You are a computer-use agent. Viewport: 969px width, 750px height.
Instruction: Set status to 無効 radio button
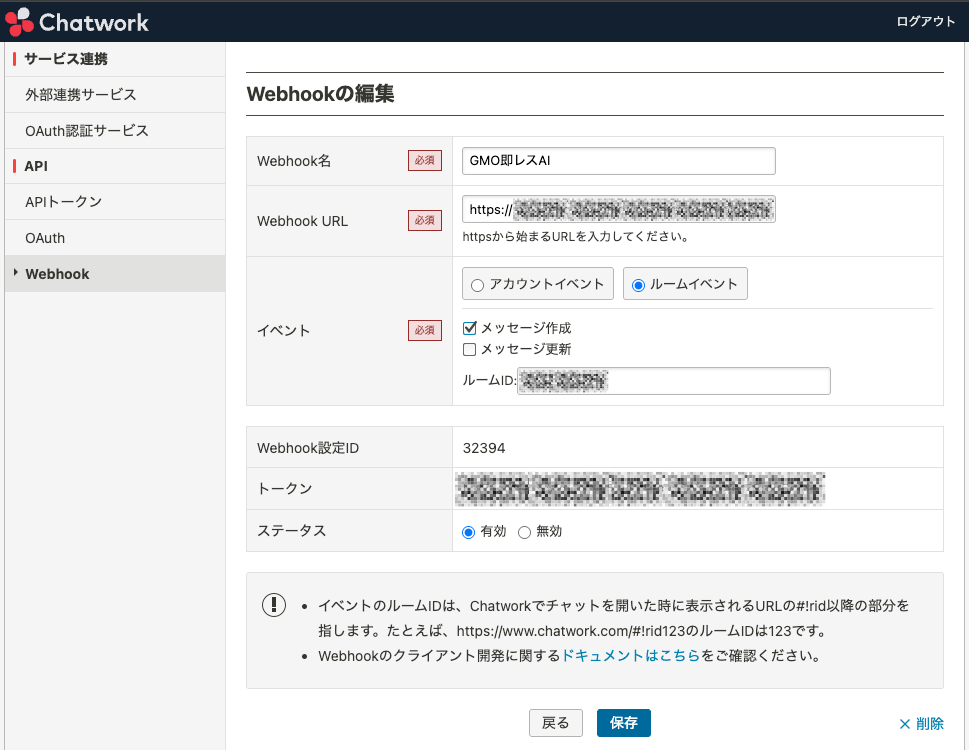(x=524, y=532)
